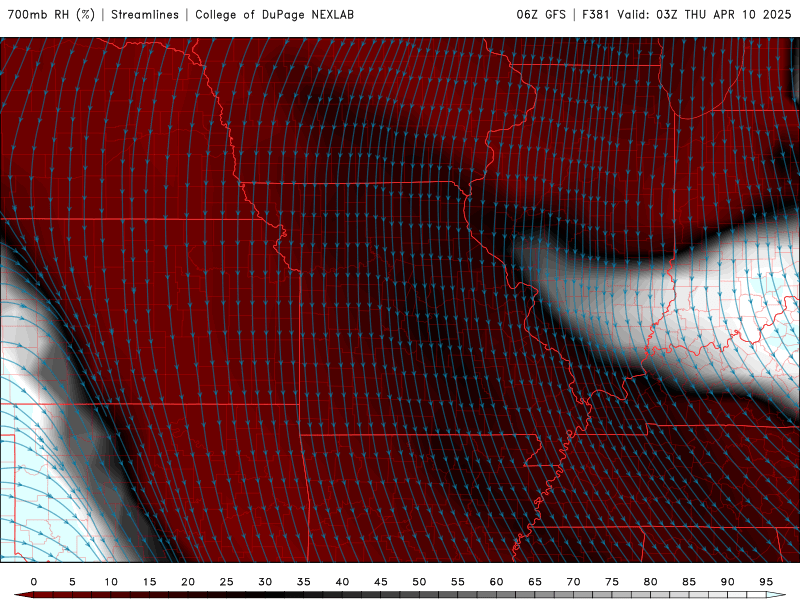Screen dimensions: 800x600
Task: Click the '60' colorbar label
Action: pyautogui.click(x=496, y=582)
